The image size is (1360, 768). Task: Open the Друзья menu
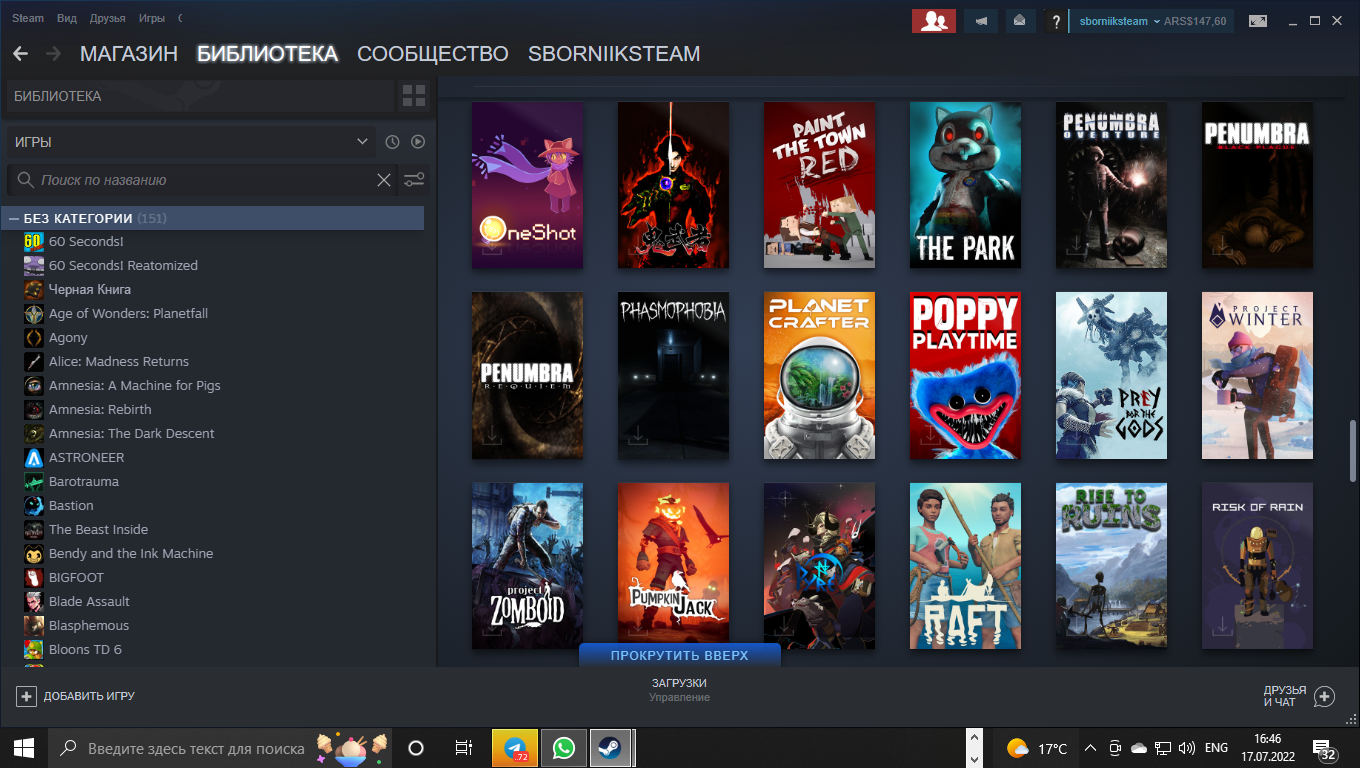click(x=107, y=18)
